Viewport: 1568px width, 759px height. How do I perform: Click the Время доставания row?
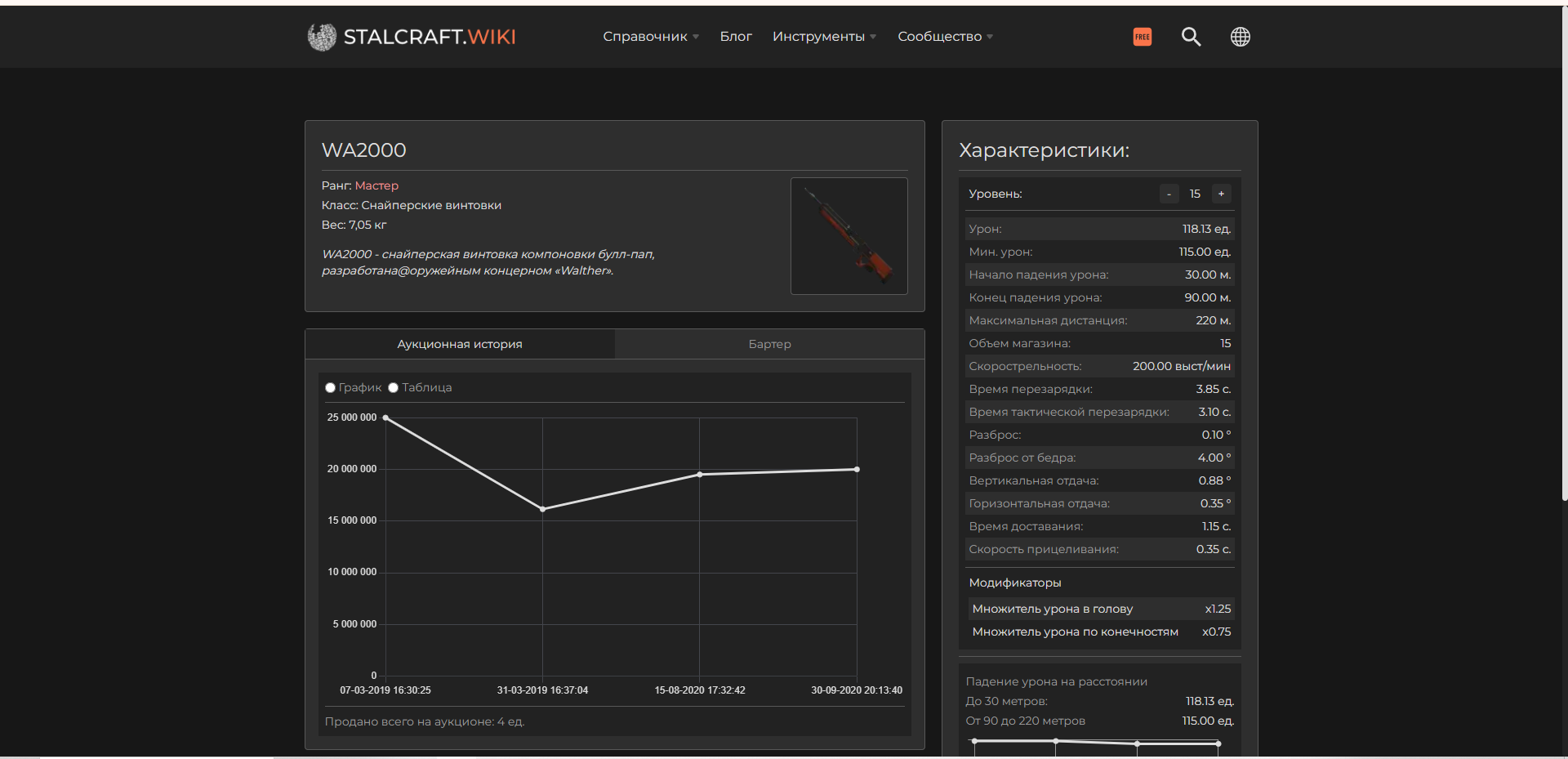(1099, 526)
